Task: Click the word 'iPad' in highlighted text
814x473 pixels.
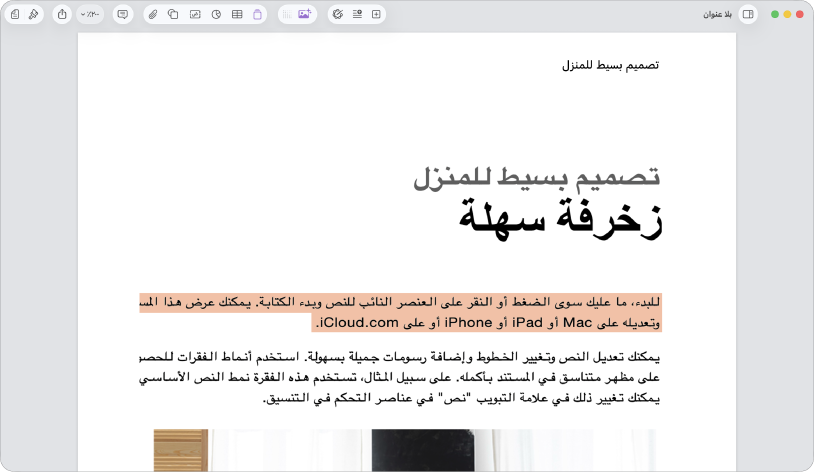Action: (527, 323)
